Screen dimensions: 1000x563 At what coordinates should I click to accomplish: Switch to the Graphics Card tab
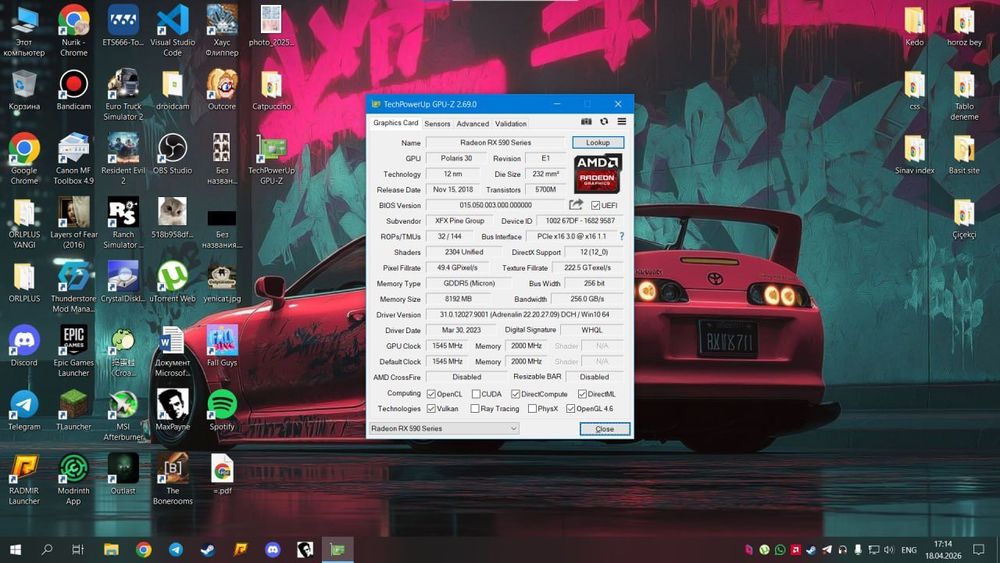tap(395, 123)
